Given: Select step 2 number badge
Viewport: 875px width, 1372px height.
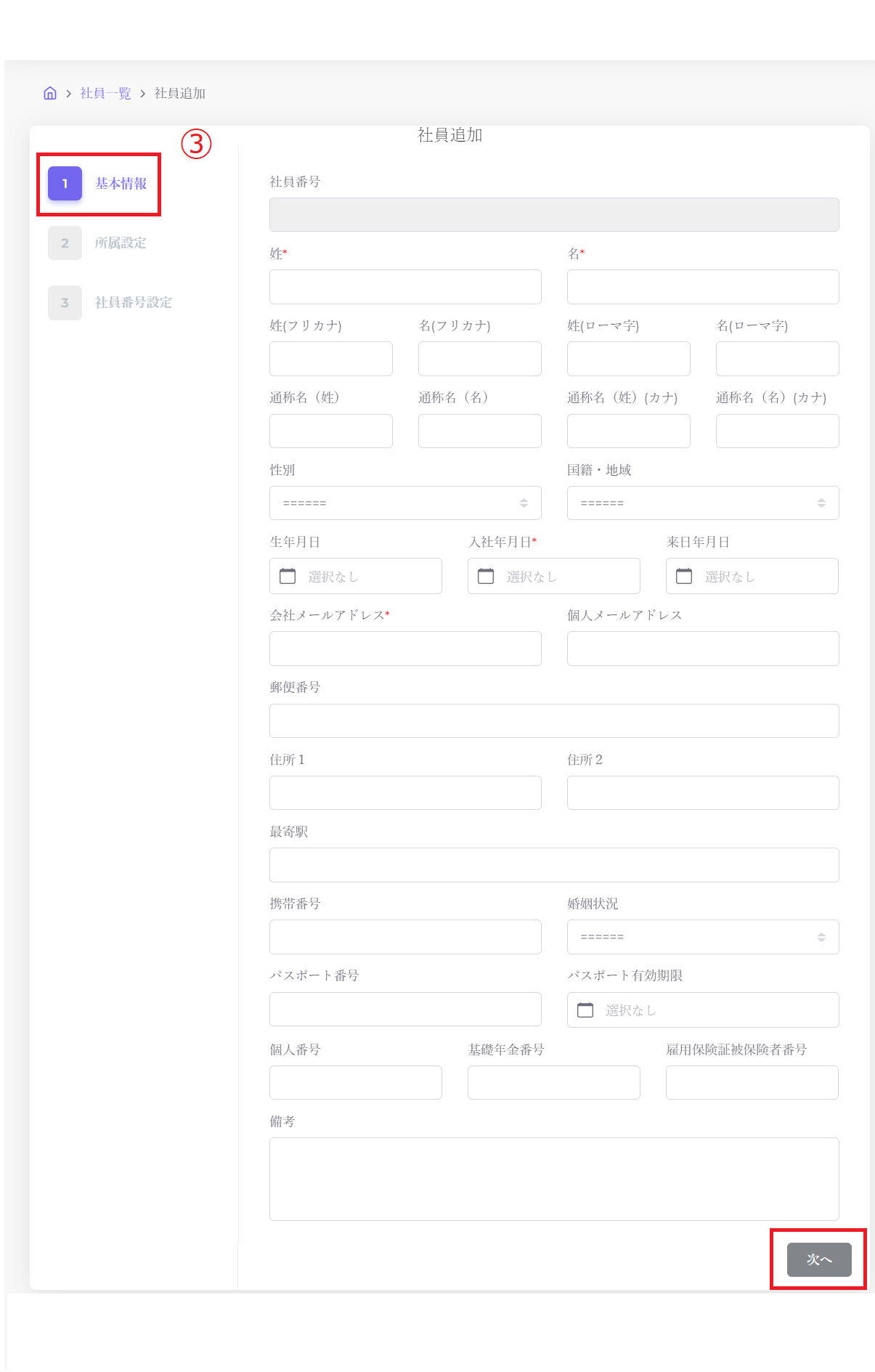Looking at the screenshot, I should (65, 243).
